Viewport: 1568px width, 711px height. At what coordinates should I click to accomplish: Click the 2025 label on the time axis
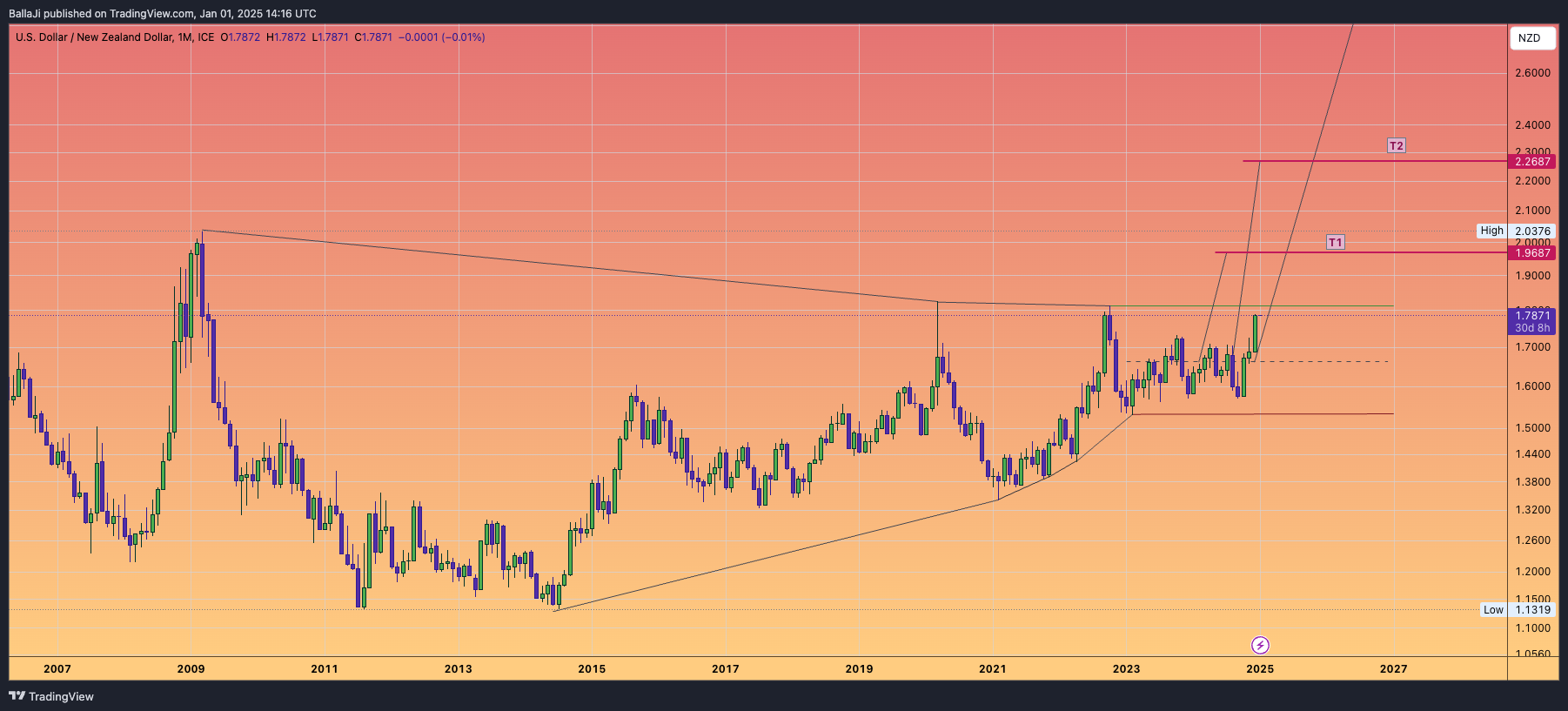tap(1260, 668)
